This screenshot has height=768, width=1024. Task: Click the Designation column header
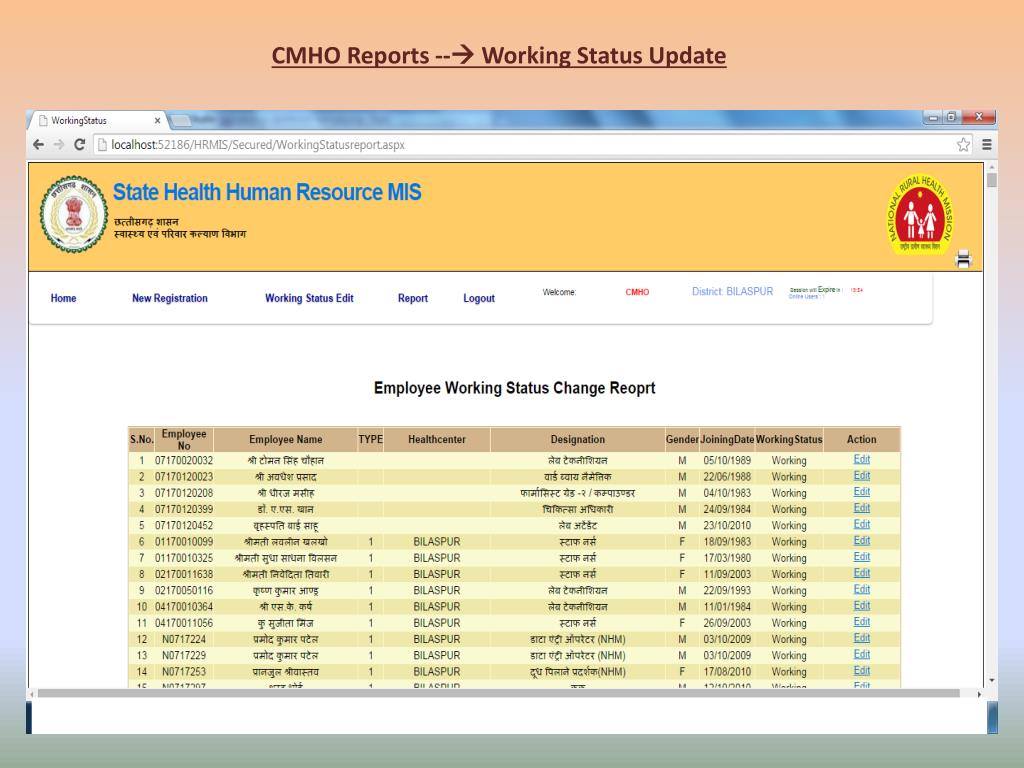(x=577, y=440)
